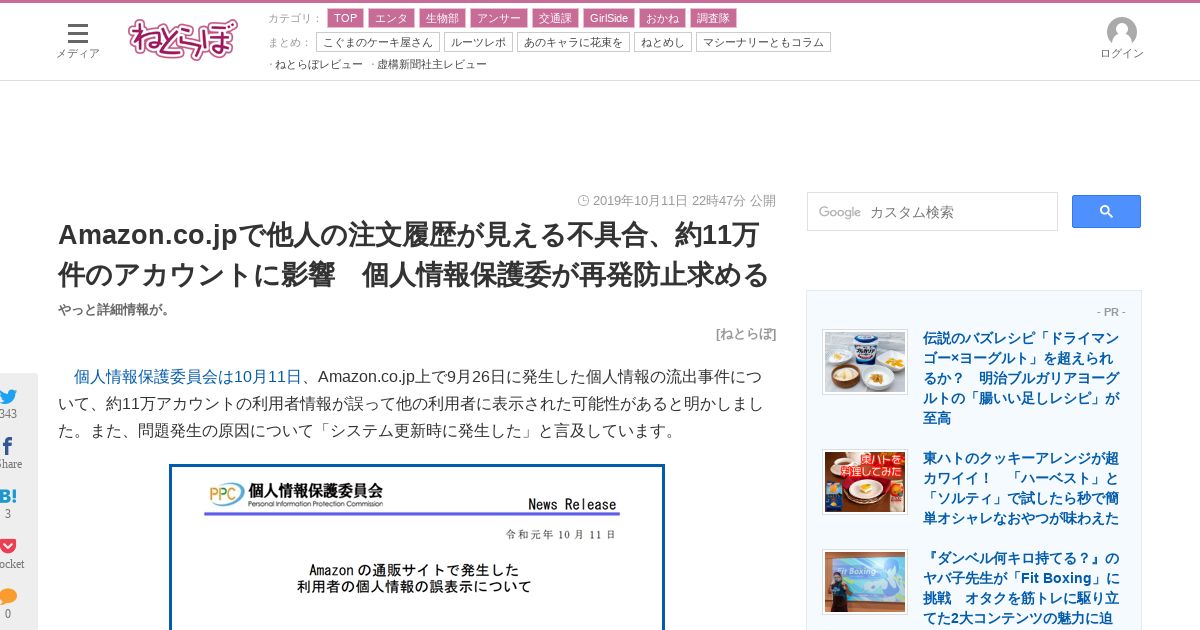Screen dimensions: 1200x630
Task: Select the アンサー category tab
Action: [x=498, y=18]
